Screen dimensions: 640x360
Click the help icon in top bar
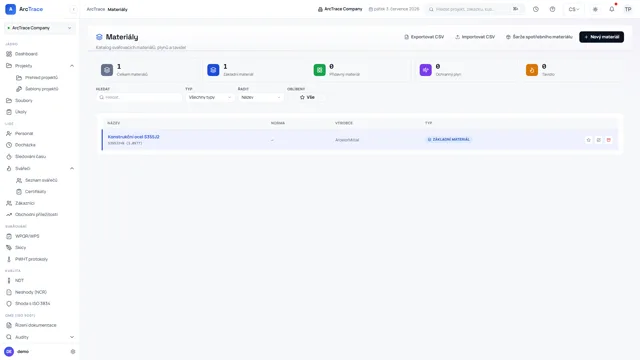[552, 9]
